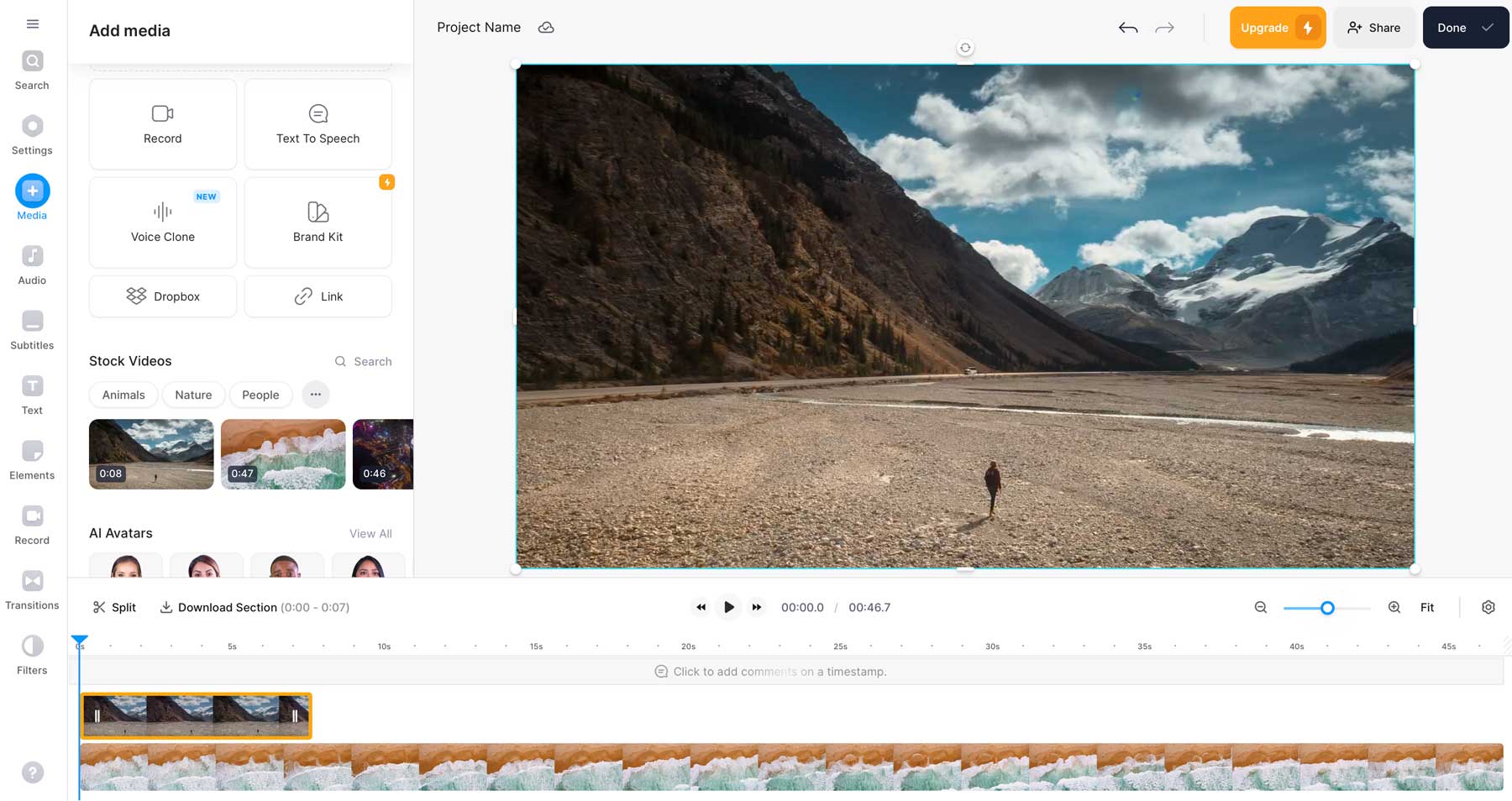Open the Filters panel
The image size is (1512, 801).
pos(32,653)
